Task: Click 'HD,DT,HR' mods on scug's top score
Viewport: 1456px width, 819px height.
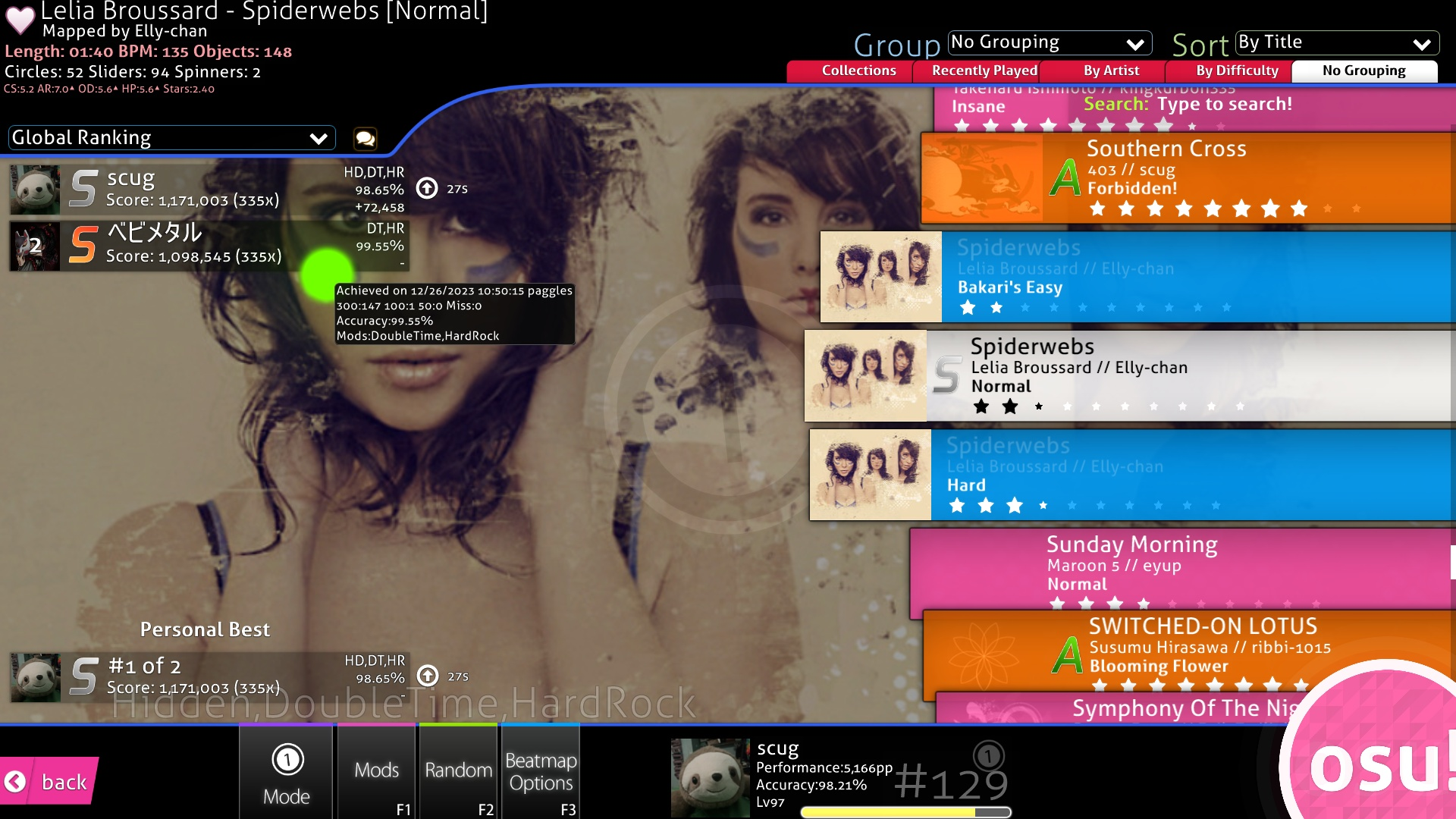Action: coord(374,172)
